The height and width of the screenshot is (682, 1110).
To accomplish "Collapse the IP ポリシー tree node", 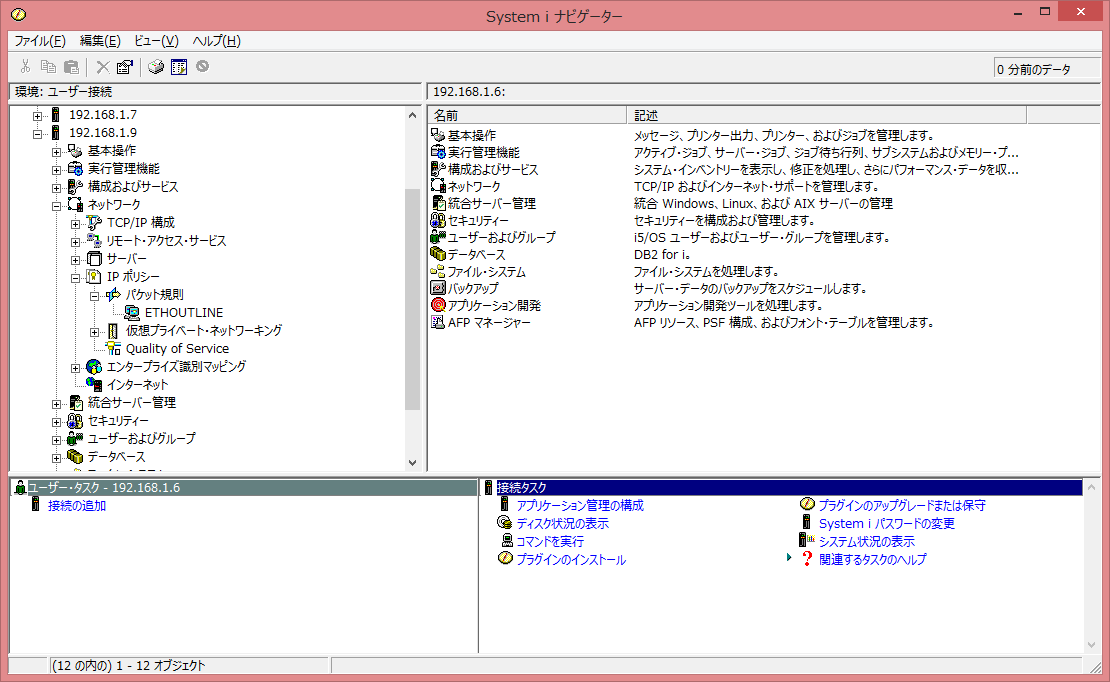I will pos(76,277).
